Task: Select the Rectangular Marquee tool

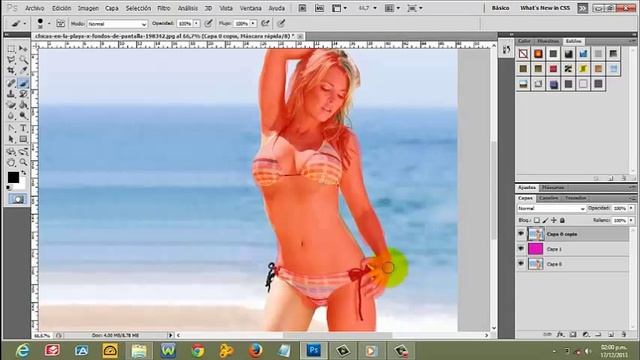Action: tap(11, 49)
